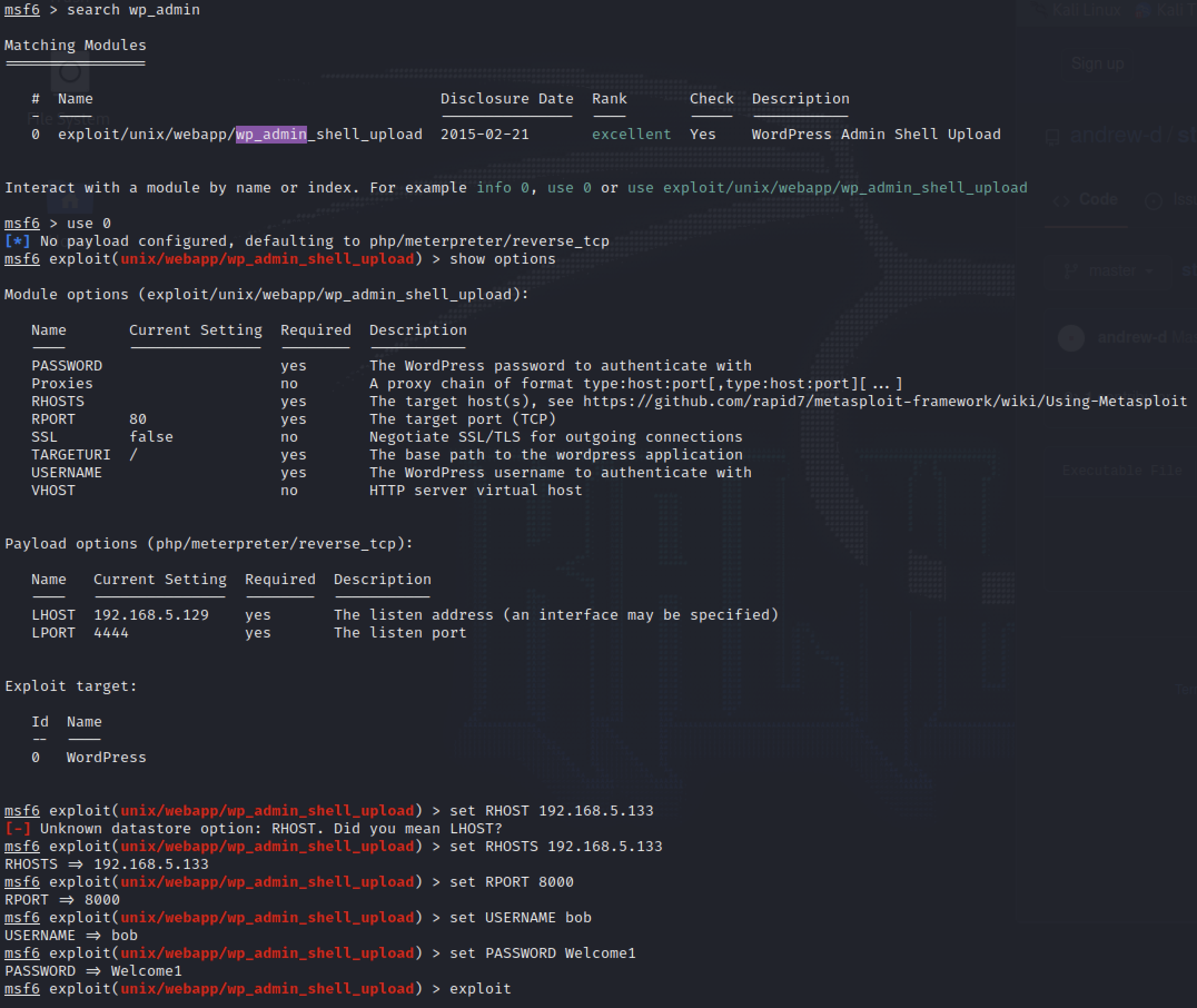Click the 'show options' command
The height and width of the screenshot is (1008, 1197).
point(502,259)
